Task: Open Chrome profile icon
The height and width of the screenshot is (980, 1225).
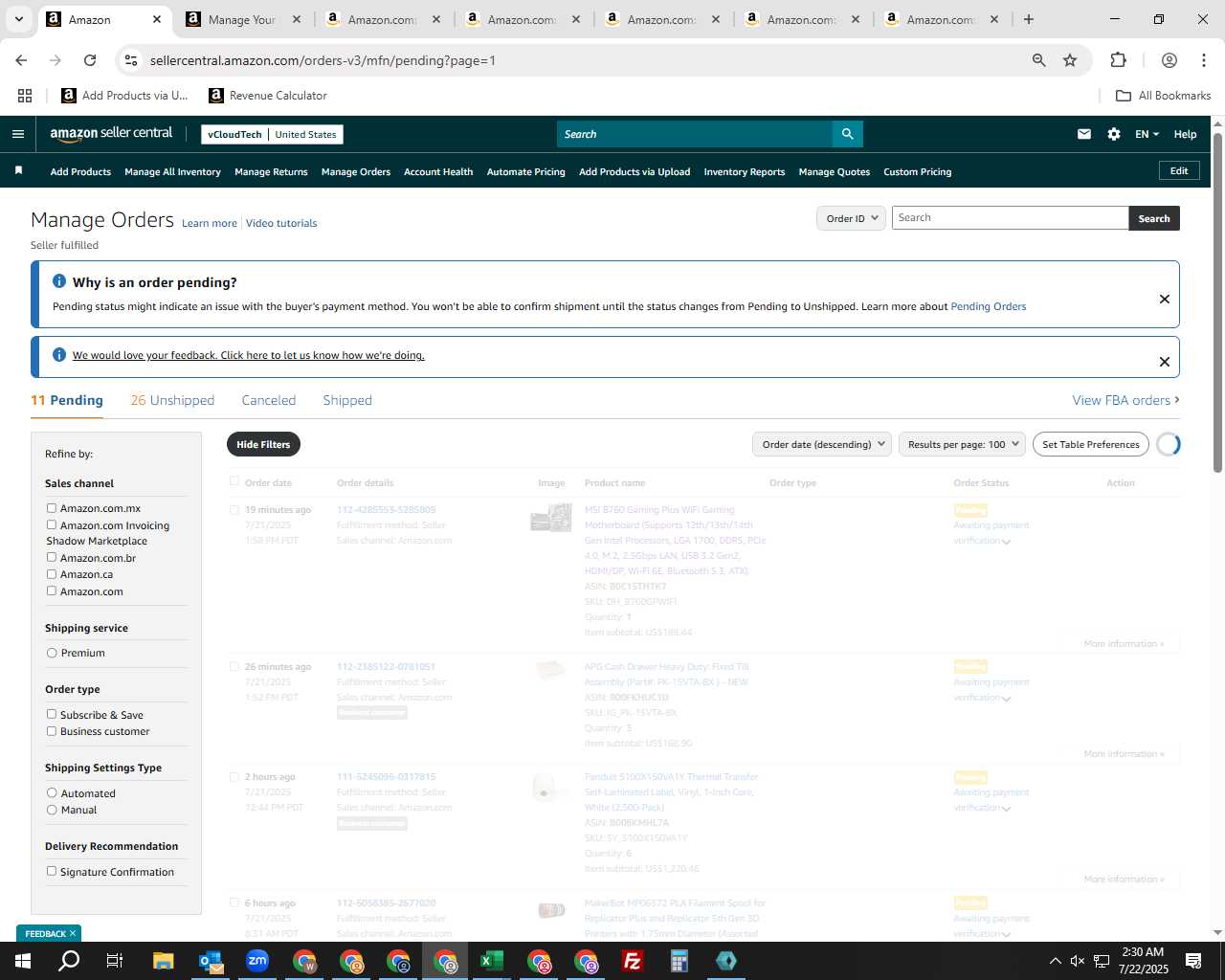Action: 1169,60
